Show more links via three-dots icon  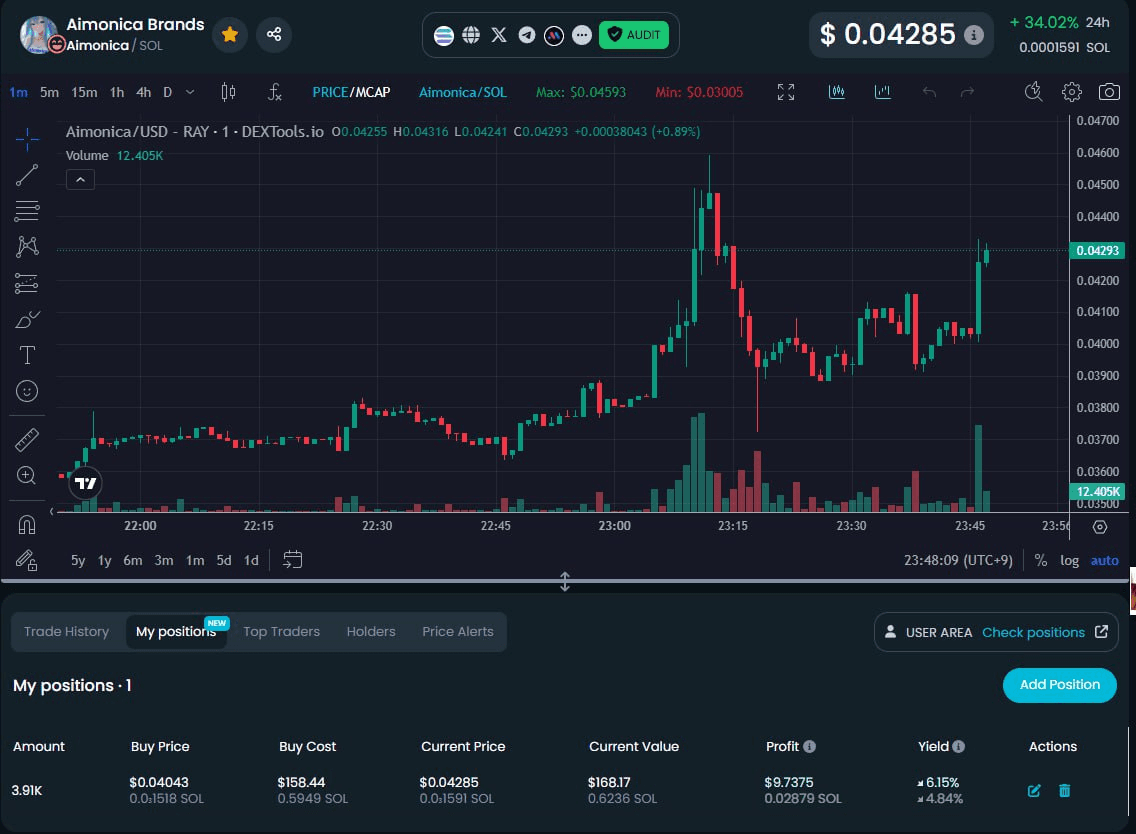click(x=582, y=35)
